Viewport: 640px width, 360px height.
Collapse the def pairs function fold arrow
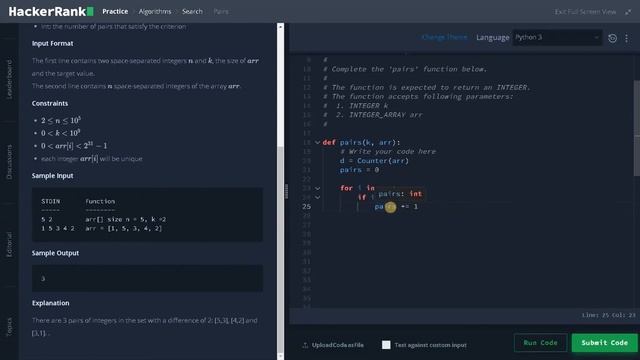pos(317,142)
